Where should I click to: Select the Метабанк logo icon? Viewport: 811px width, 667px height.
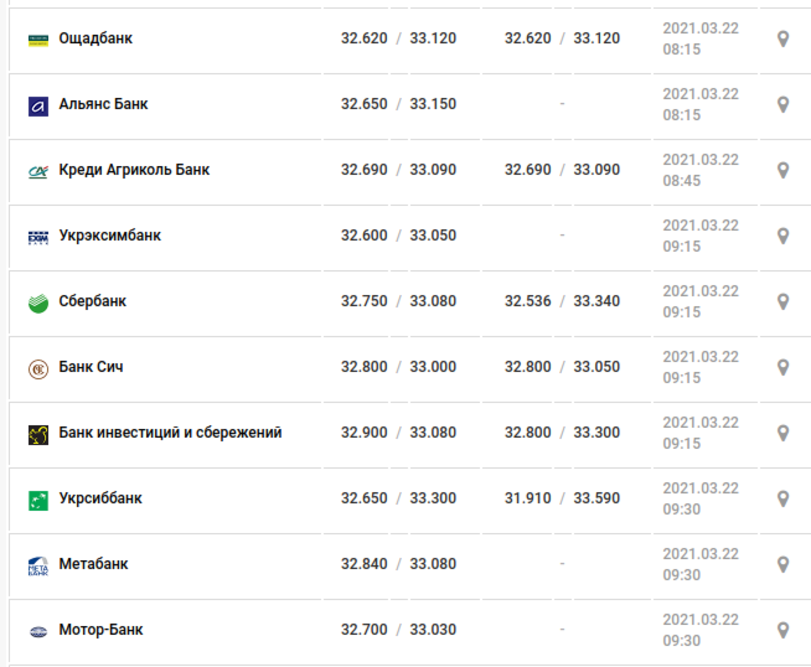click(38, 566)
